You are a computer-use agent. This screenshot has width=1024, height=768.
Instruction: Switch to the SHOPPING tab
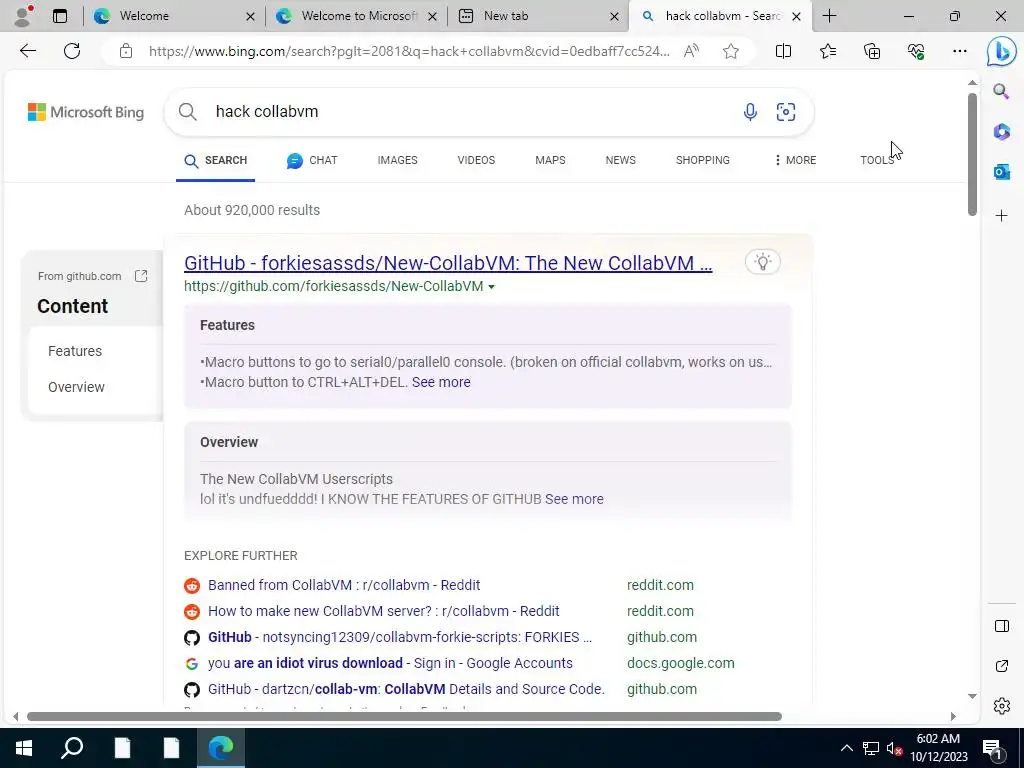click(x=703, y=160)
